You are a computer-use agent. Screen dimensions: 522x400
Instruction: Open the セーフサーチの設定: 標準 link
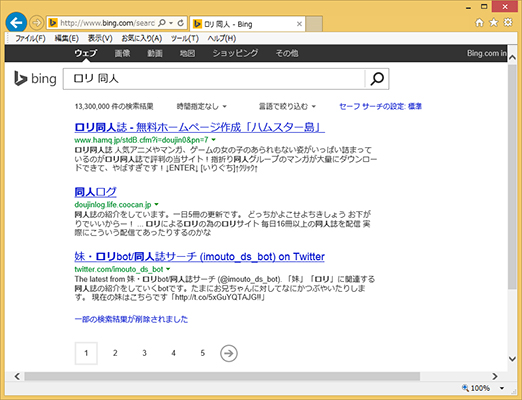[380, 106]
